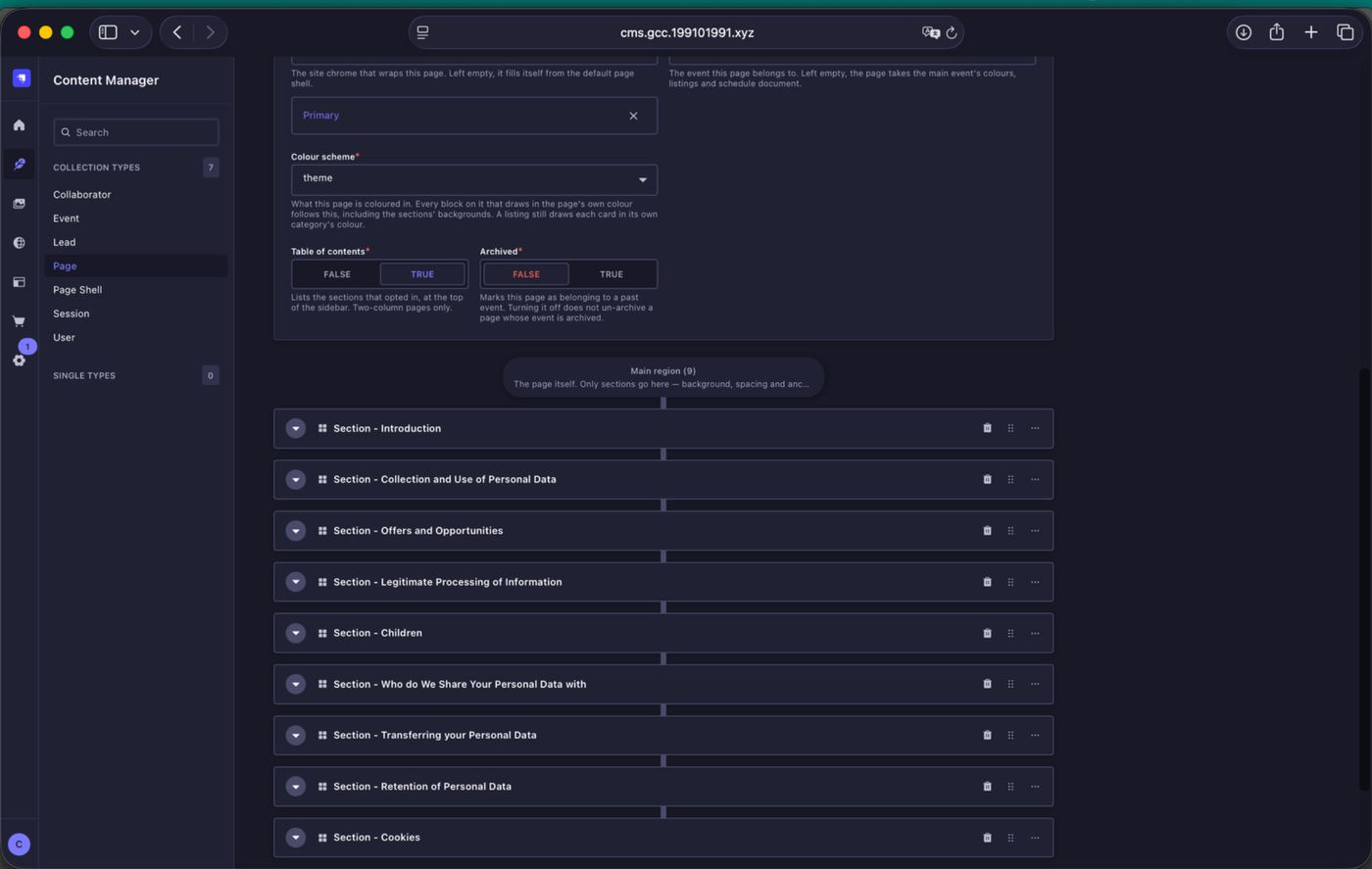Viewport: 1372px width, 869px height.
Task: Click the Primary page shell link
Action: coord(320,116)
